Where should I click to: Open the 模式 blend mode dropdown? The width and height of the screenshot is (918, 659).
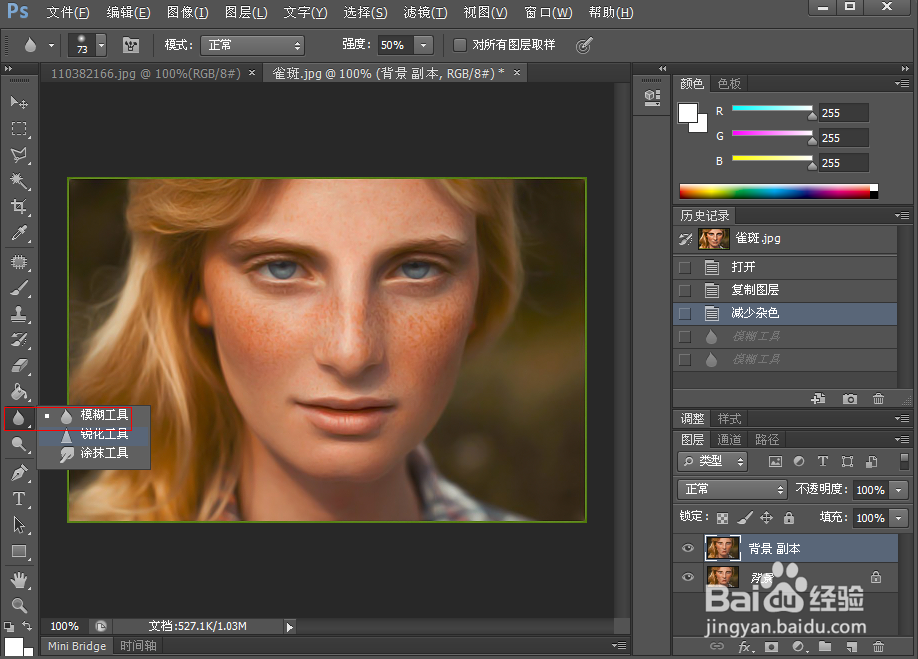click(x=253, y=45)
